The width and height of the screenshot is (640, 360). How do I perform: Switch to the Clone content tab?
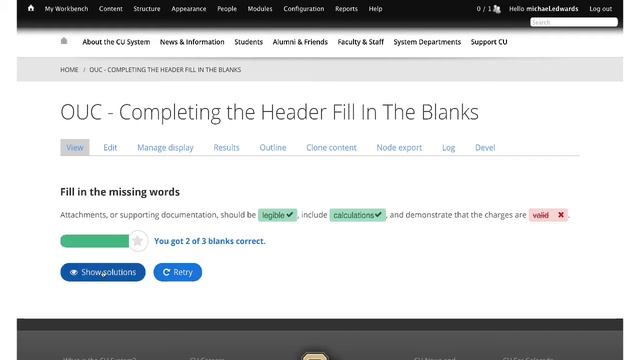pyautogui.click(x=331, y=147)
